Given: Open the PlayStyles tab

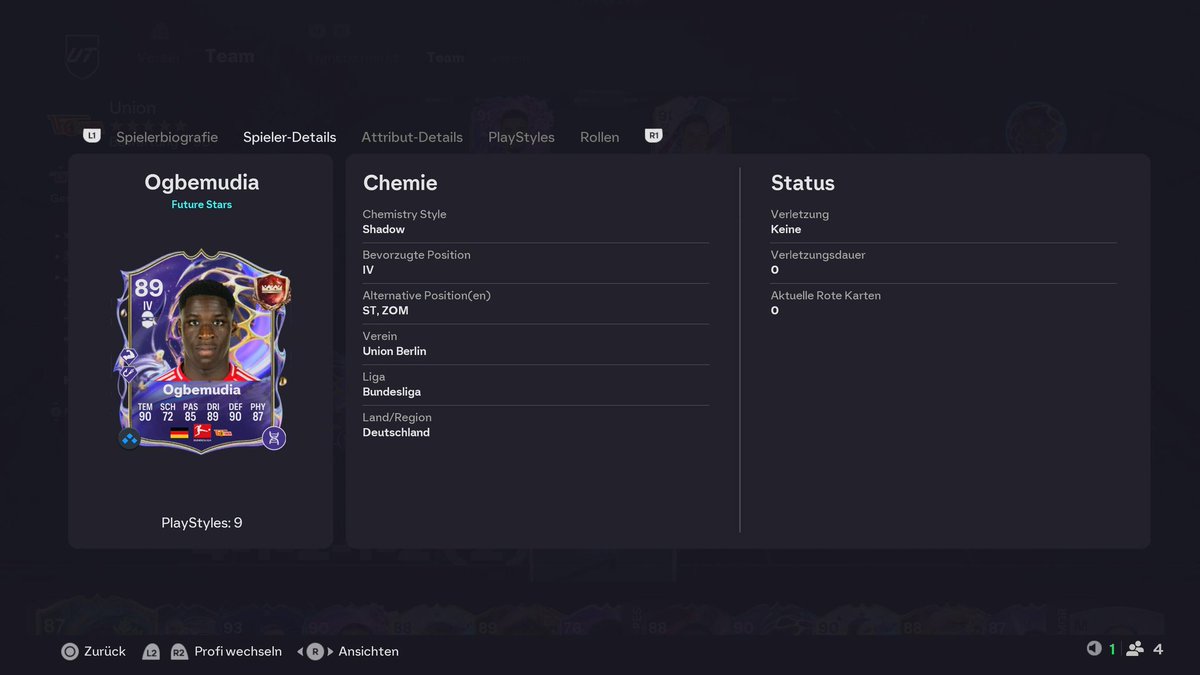Looking at the screenshot, I should click(521, 137).
